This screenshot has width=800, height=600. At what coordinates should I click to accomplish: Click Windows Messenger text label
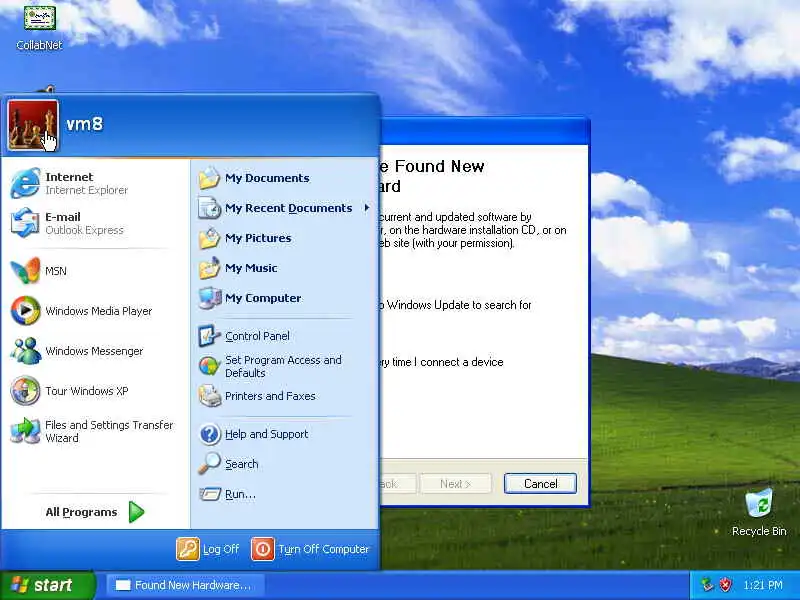94,351
